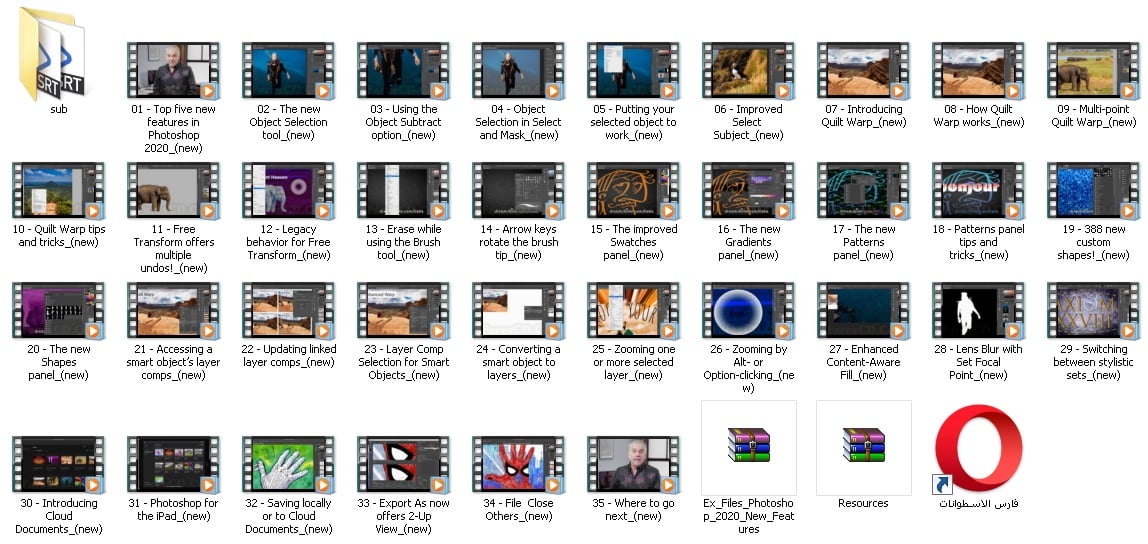Viewport: 1148px width, 544px height.
Task: Select video 11 Free Transform multiple undos
Action: point(174,190)
